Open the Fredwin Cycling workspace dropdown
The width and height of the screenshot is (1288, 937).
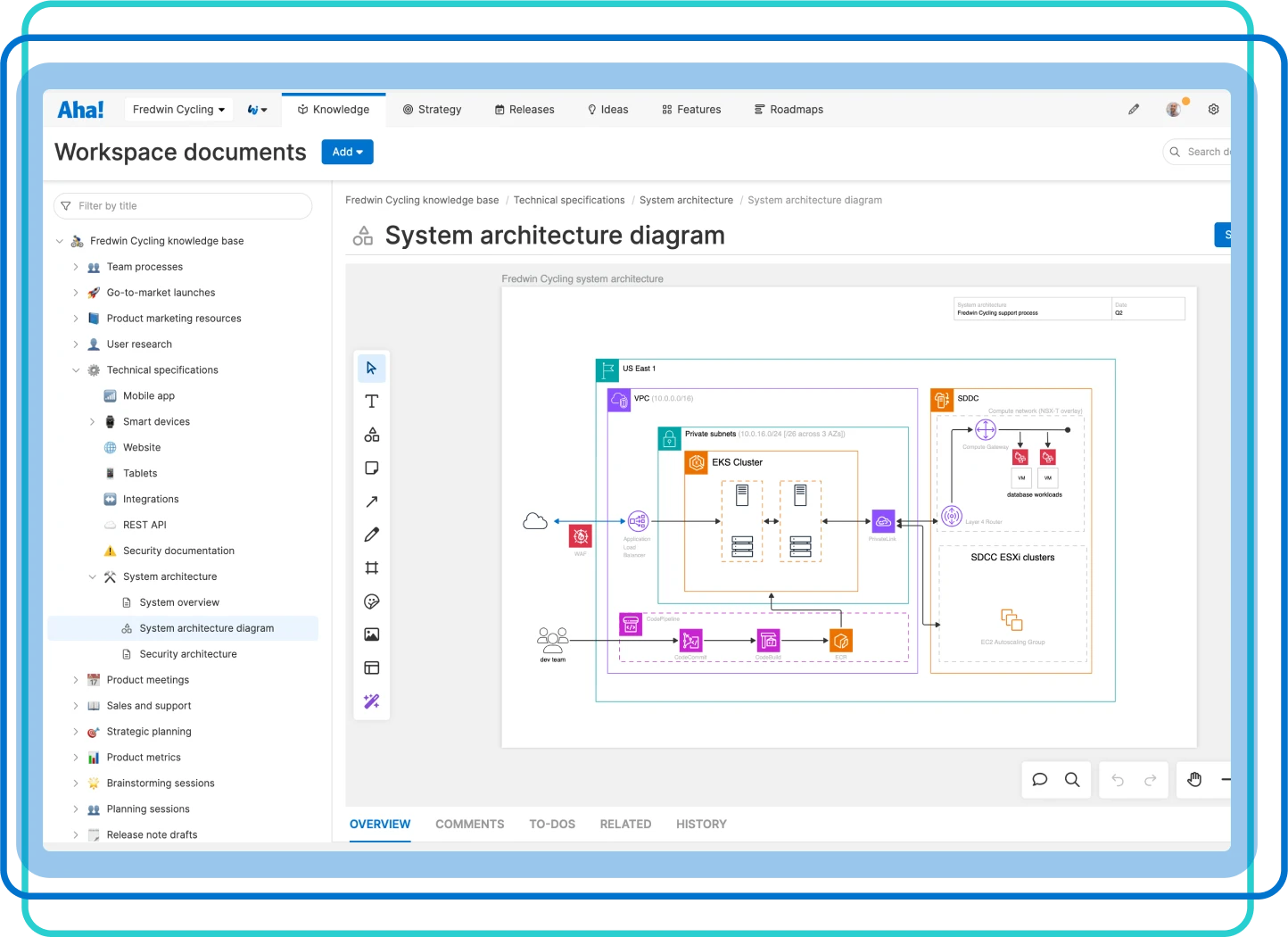[178, 110]
